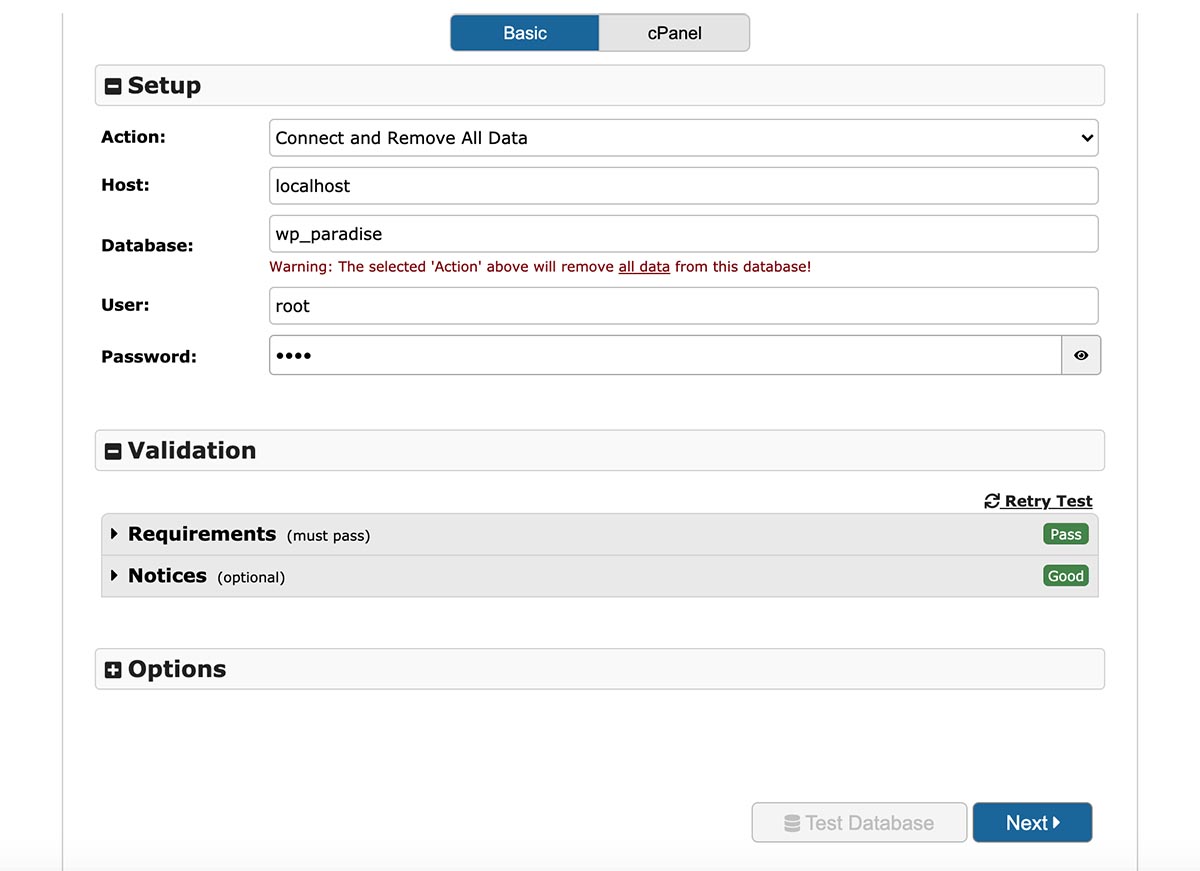The image size is (1200, 871).
Task: Expand the Notices row triangle
Action: point(114,576)
